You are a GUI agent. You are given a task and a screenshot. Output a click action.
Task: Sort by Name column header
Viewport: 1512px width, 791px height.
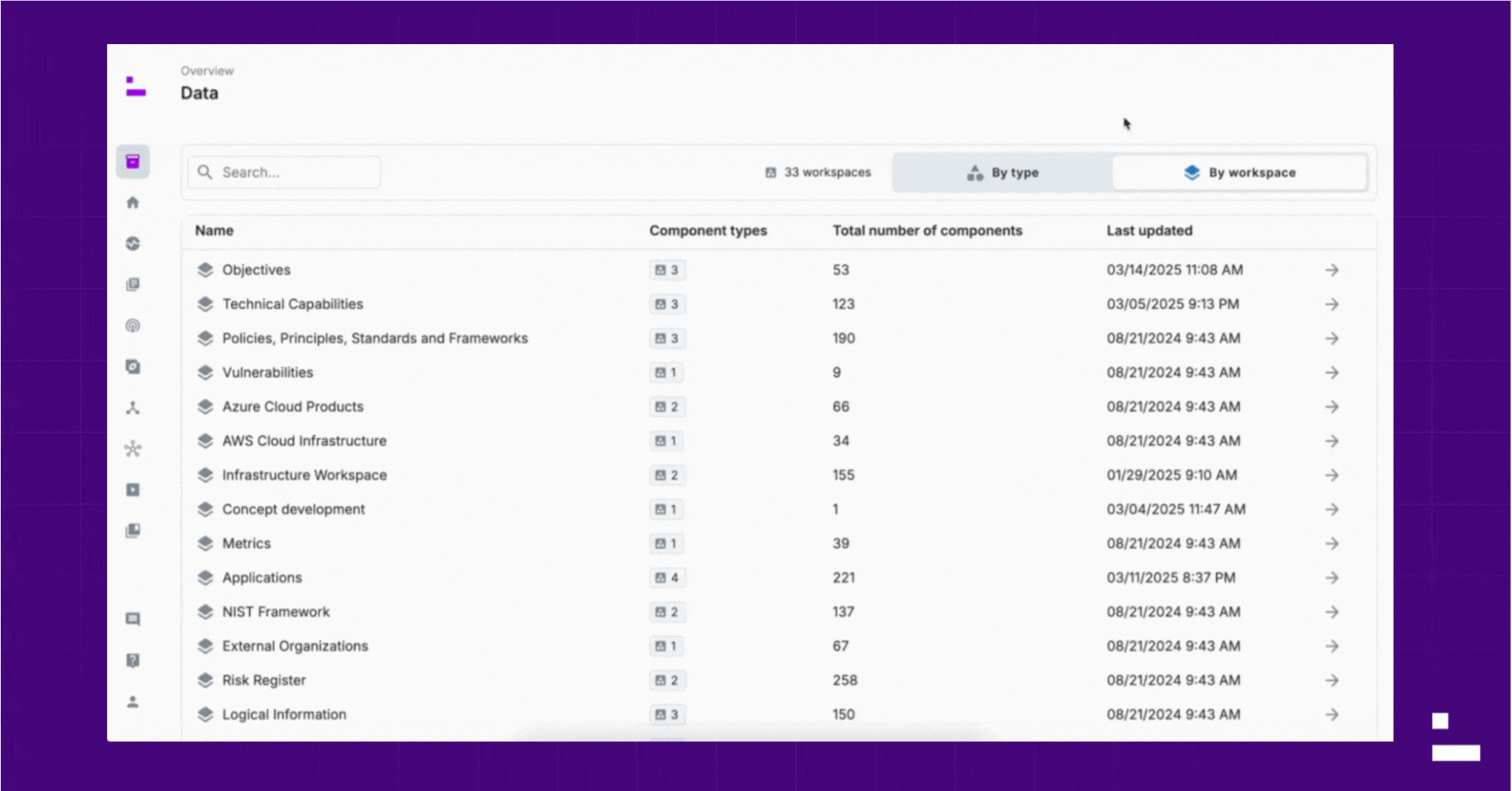(x=214, y=231)
